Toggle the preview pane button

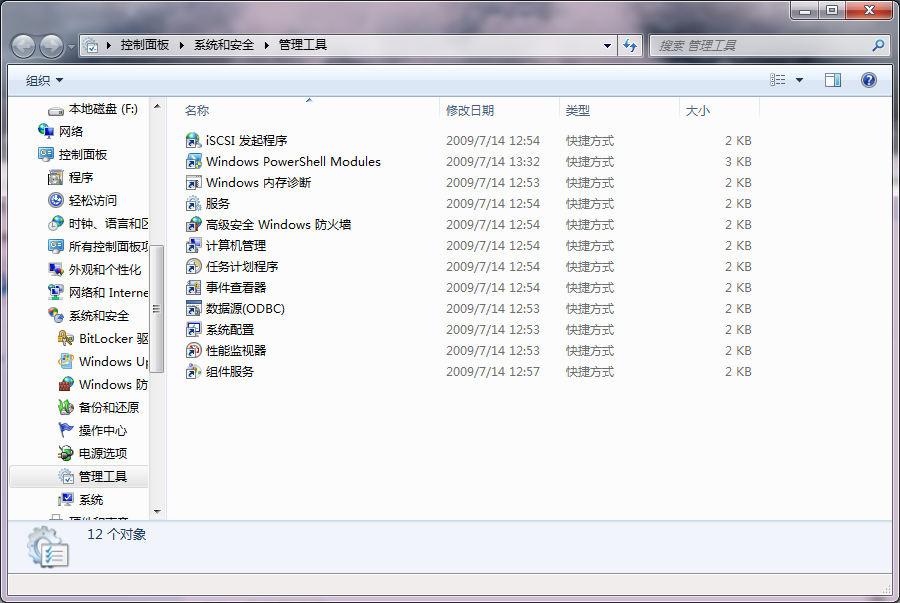[832, 79]
